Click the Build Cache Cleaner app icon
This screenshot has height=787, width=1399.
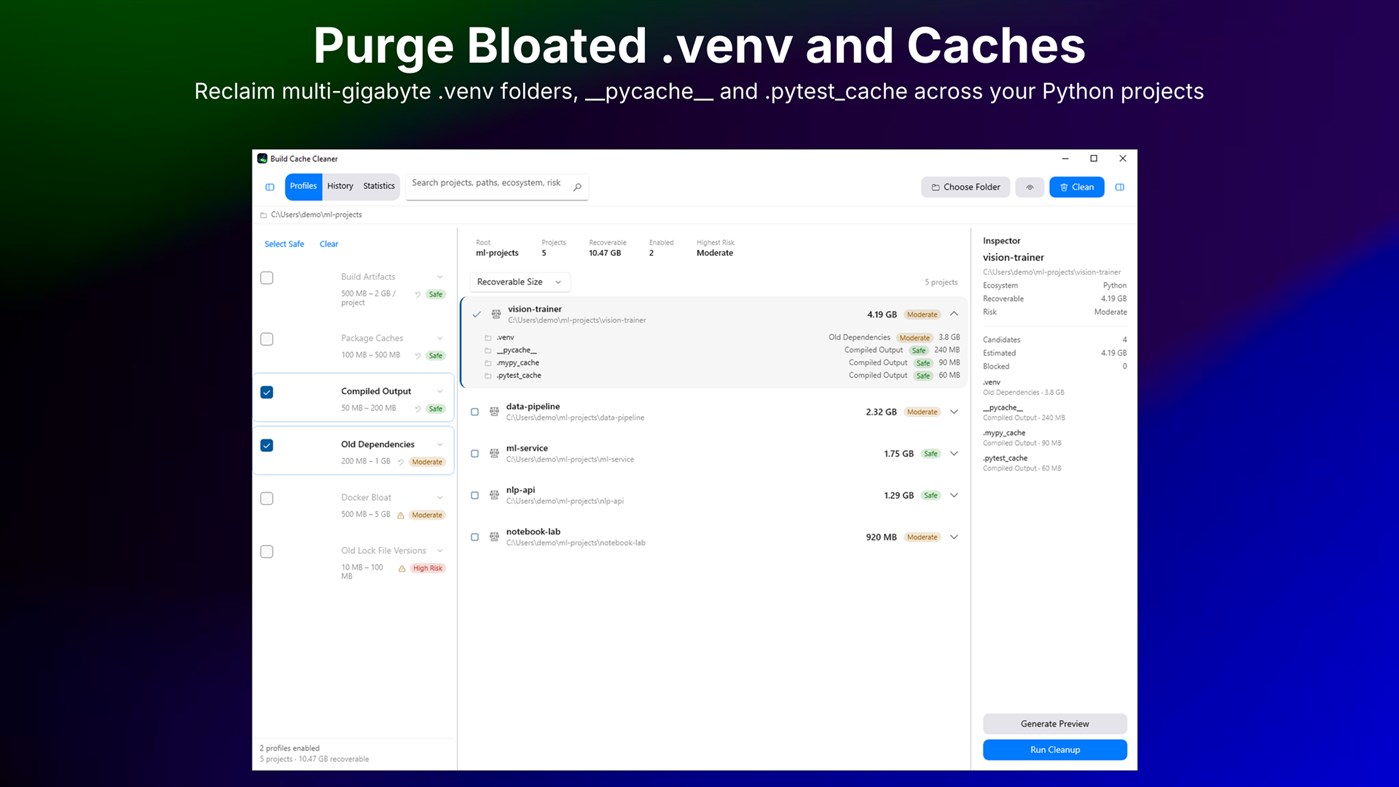tap(262, 158)
